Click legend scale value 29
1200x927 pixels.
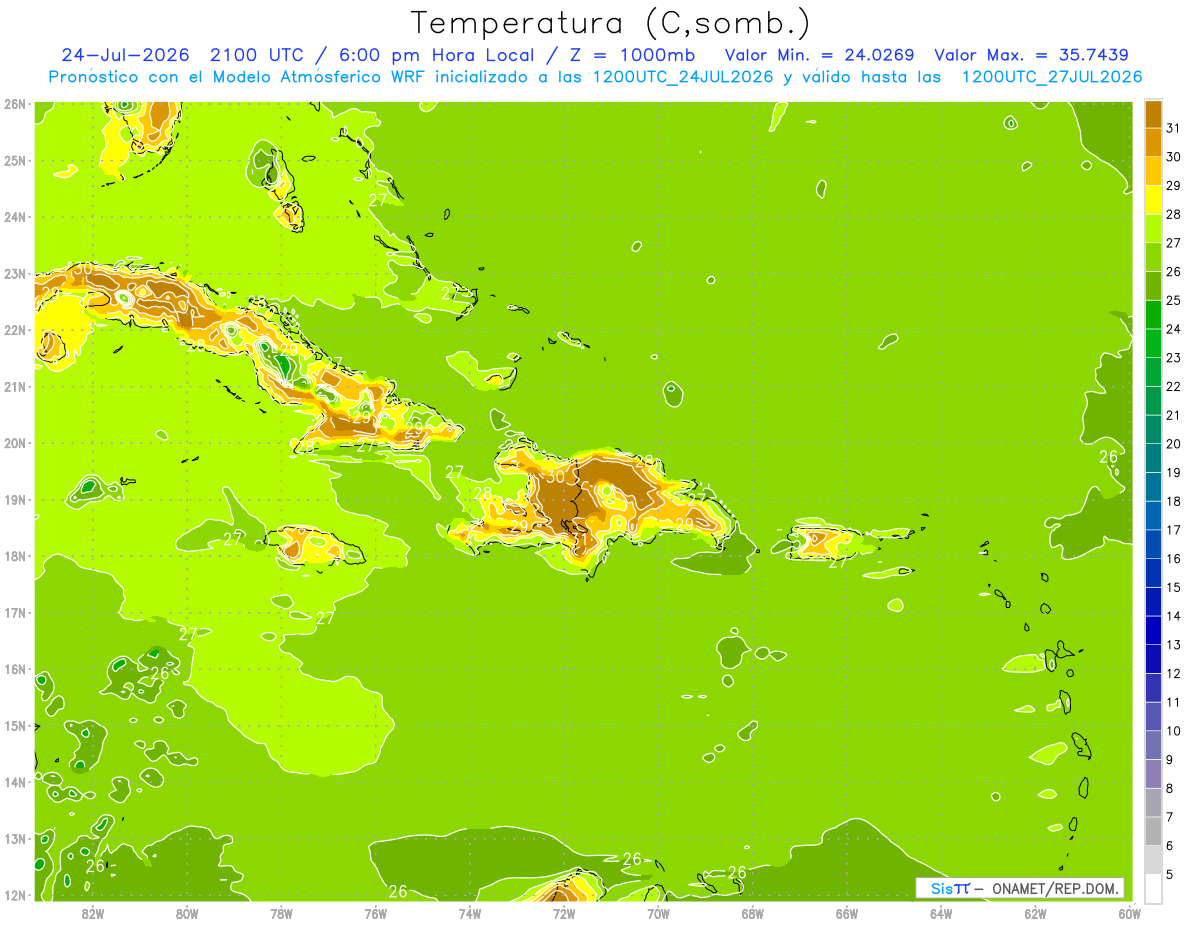[1173, 185]
